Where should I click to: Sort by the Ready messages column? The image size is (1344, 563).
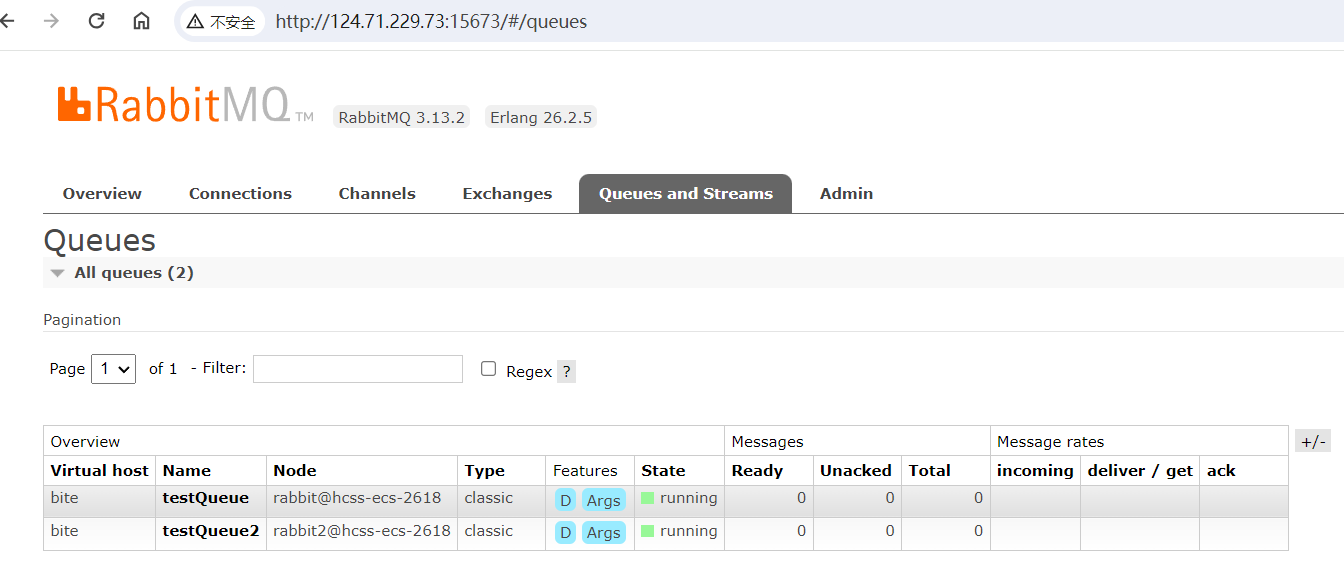pos(757,471)
